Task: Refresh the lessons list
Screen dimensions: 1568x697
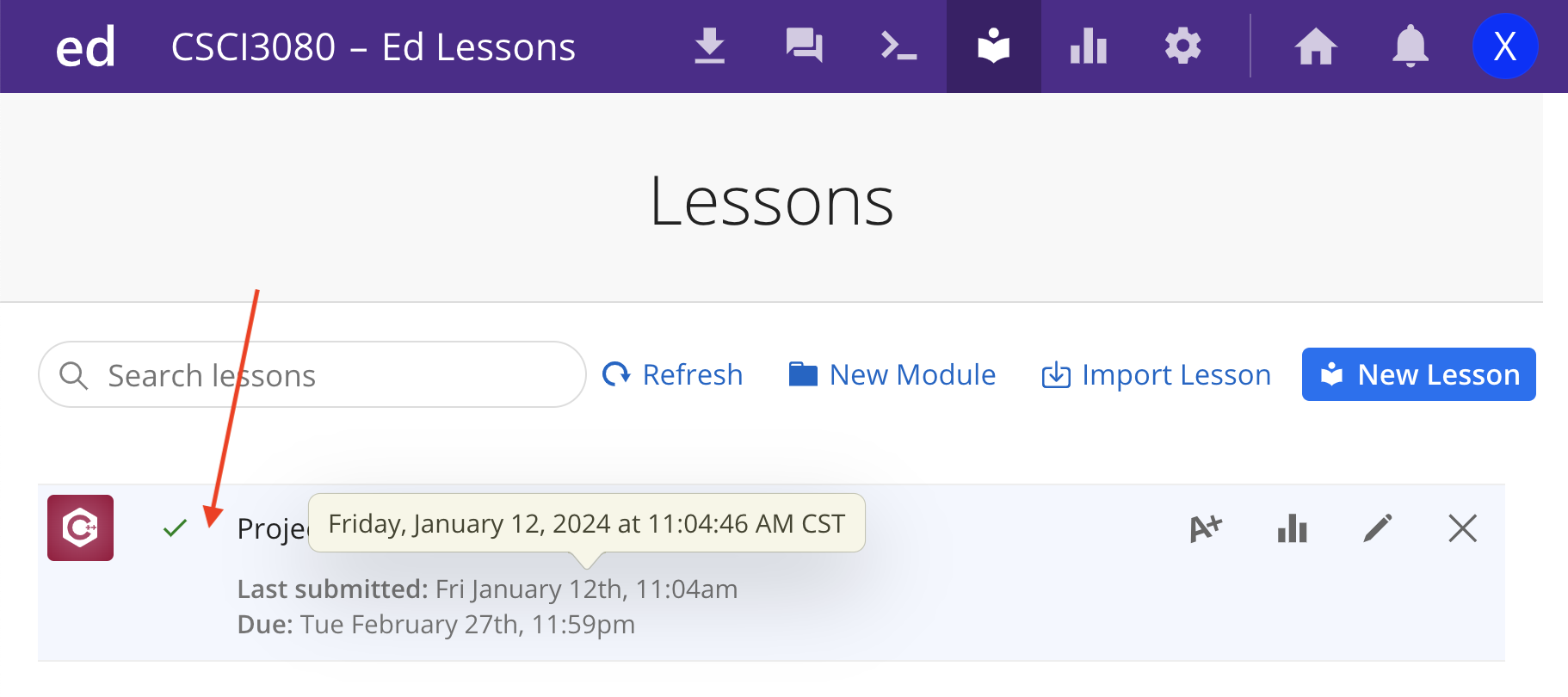Action: (673, 375)
